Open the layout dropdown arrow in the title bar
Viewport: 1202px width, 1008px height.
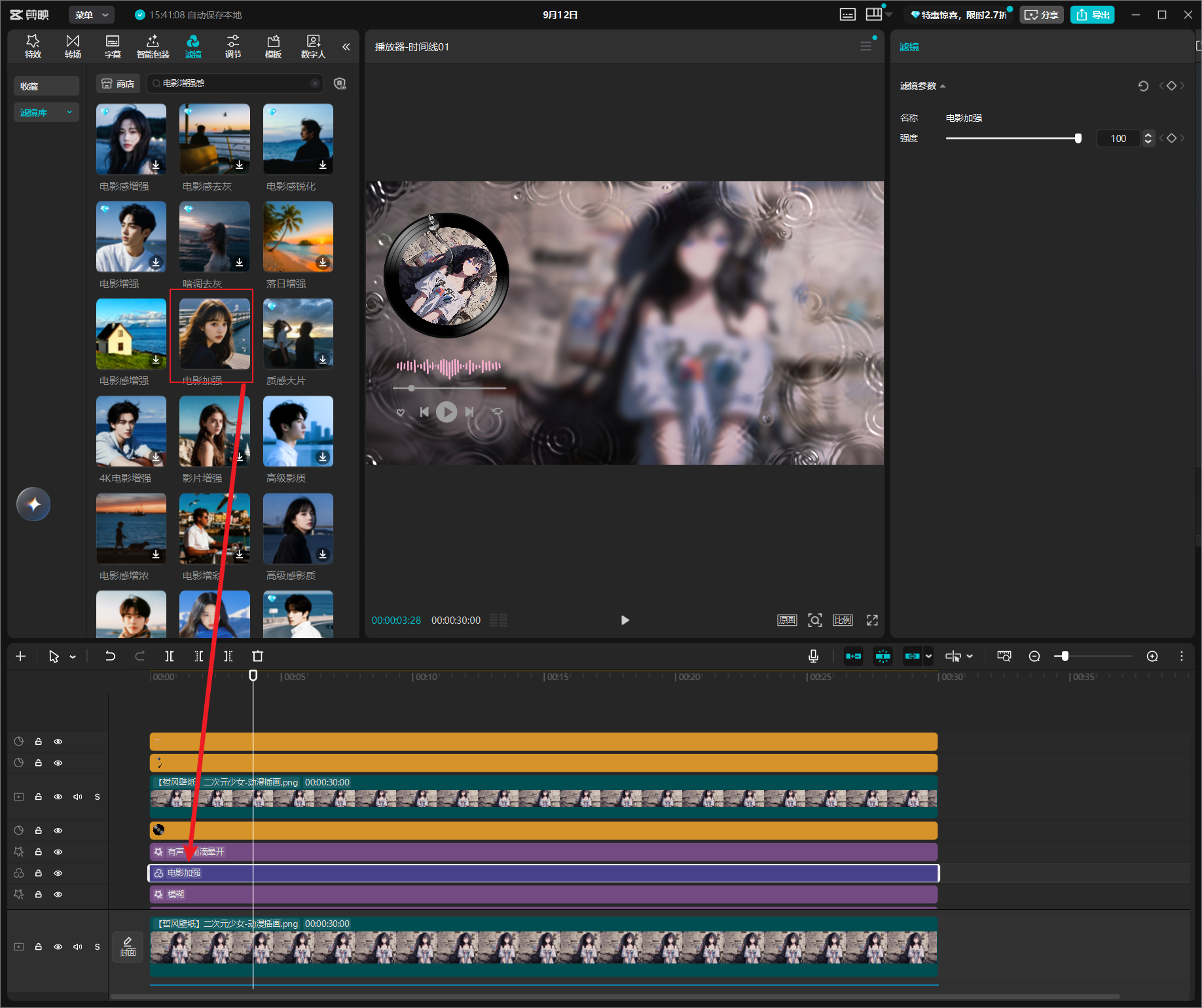point(888,14)
